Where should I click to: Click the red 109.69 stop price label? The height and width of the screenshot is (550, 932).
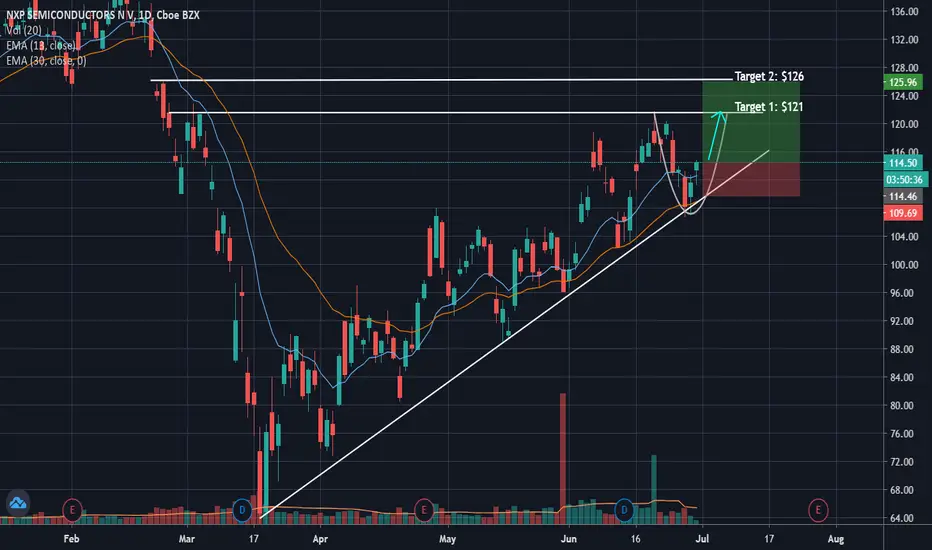[903, 213]
